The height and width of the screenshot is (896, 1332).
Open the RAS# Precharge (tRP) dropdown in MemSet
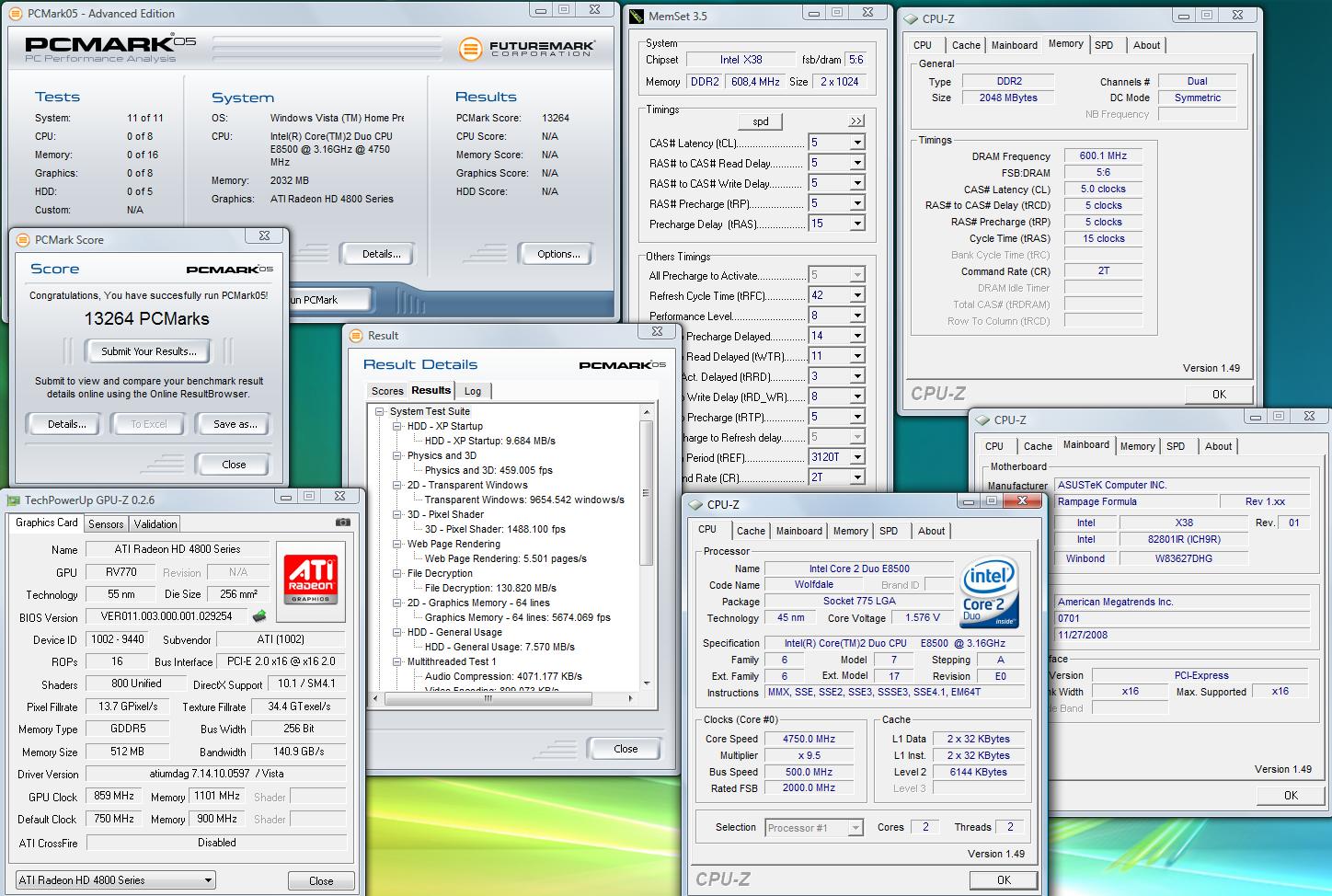[856, 203]
